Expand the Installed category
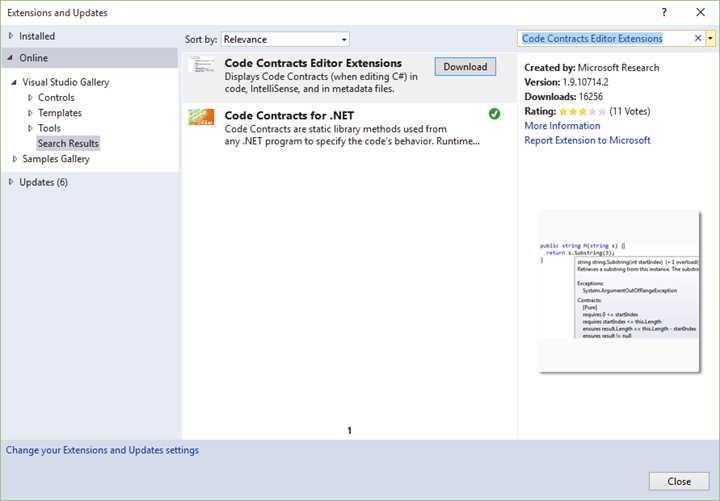Screen dimensions: 720x501 tap(11, 36)
